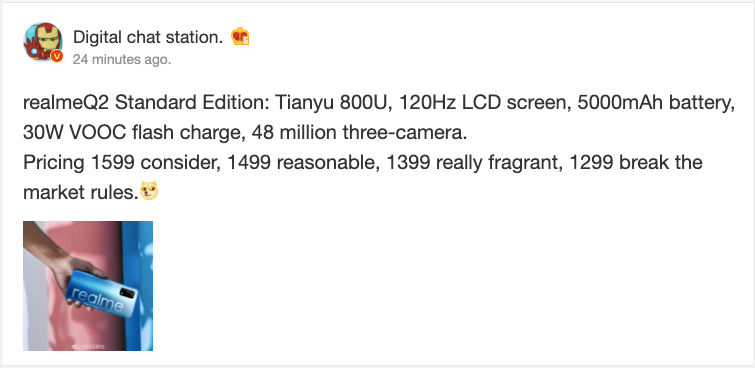Click the 30W VOOC flash charge text
Viewport: 755px width, 368px height.
click(131, 133)
